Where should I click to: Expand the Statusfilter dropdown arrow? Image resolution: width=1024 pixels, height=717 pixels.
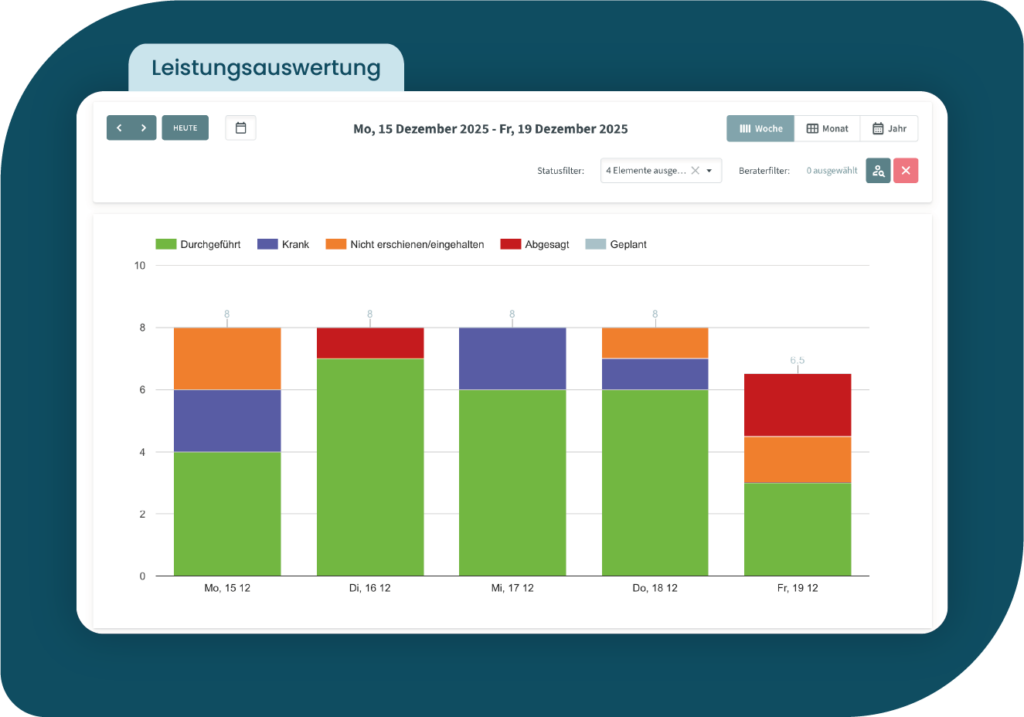710,171
